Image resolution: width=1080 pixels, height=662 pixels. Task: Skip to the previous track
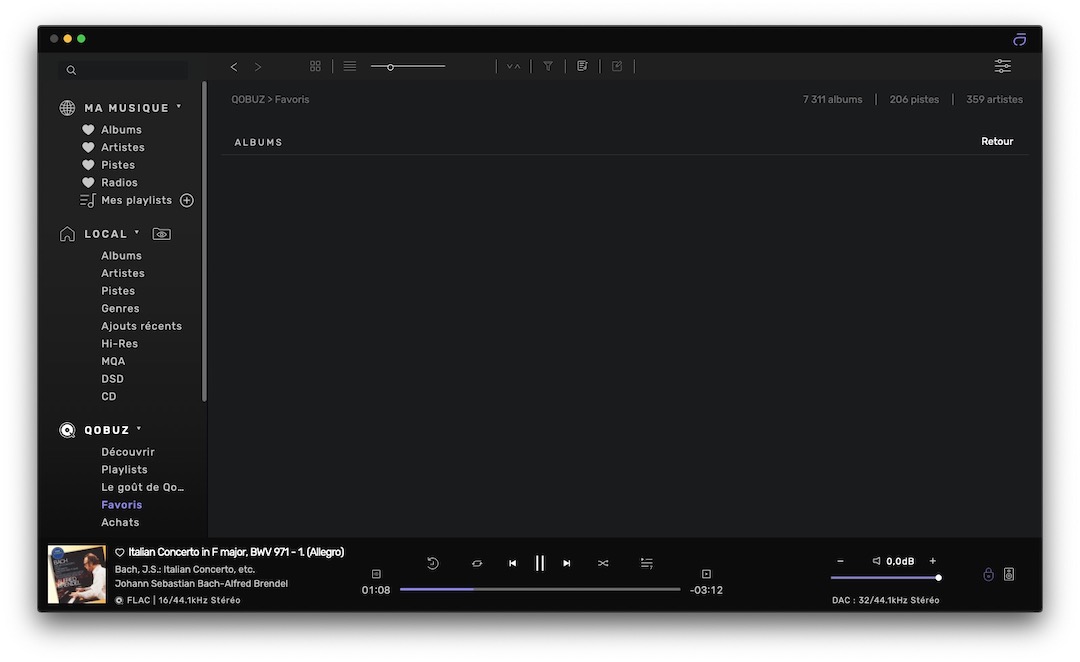(512, 563)
